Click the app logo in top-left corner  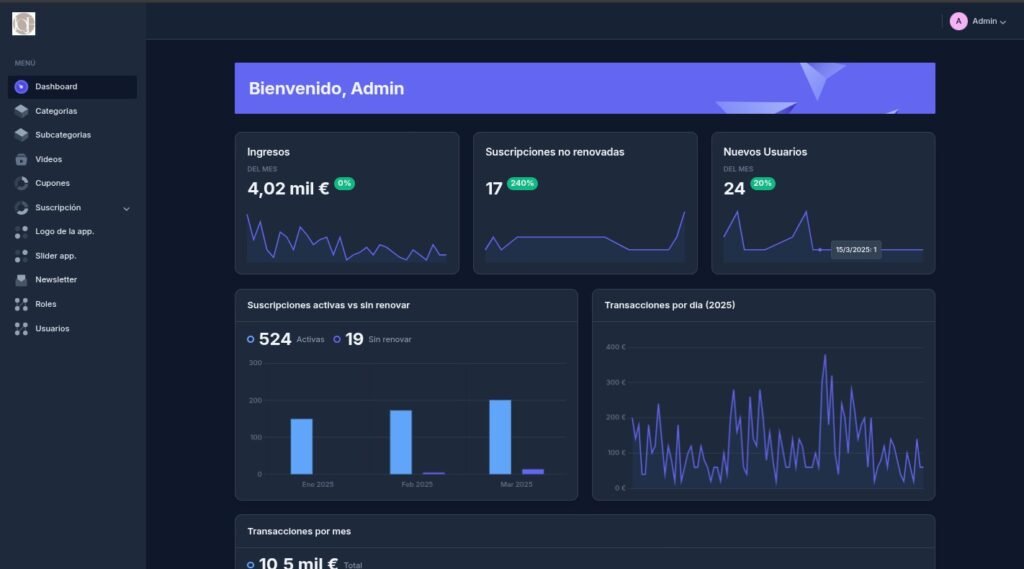point(23,23)
